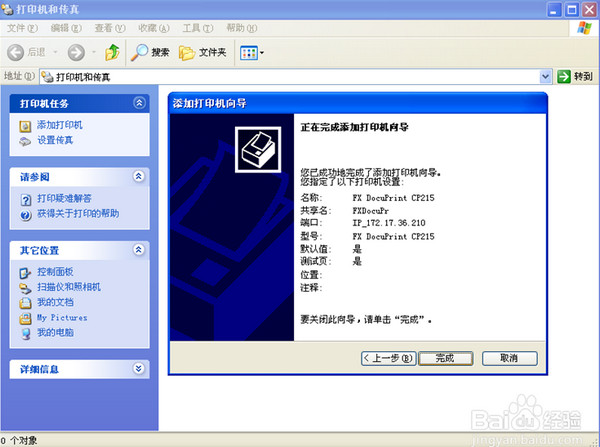Screen dimensions: 600x447
Task: Collapse the 请参阅 panel
Action: click(x=139, y=176)
